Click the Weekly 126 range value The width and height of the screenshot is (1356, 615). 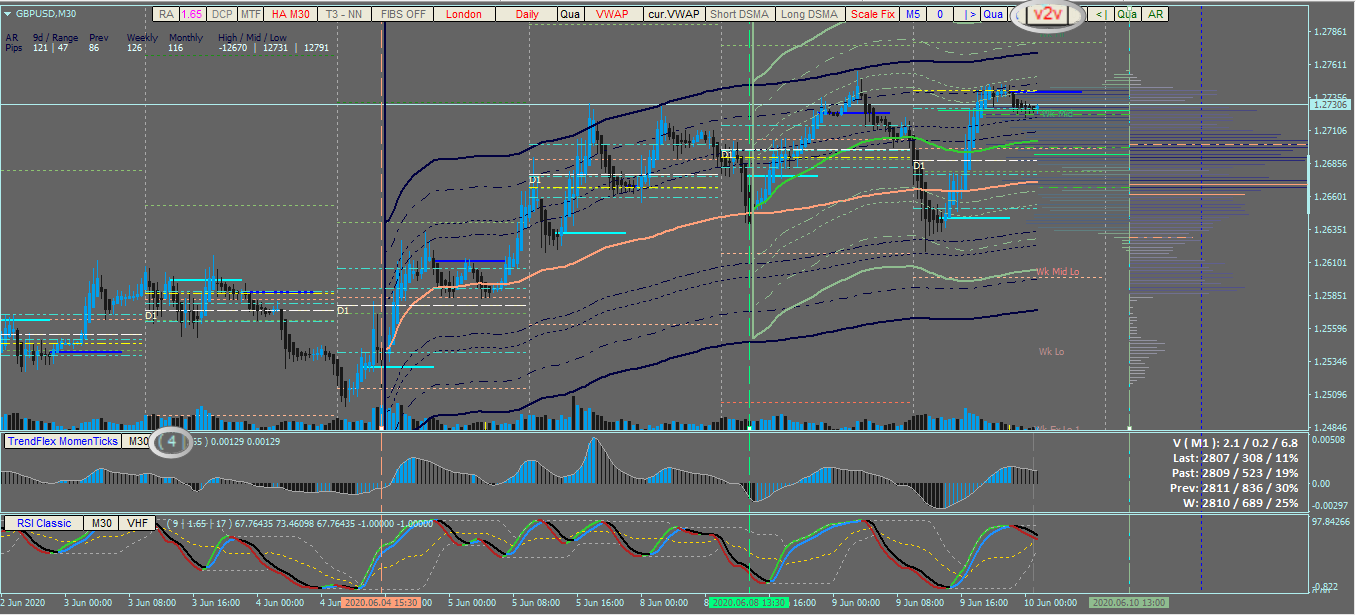pos(134,48)
